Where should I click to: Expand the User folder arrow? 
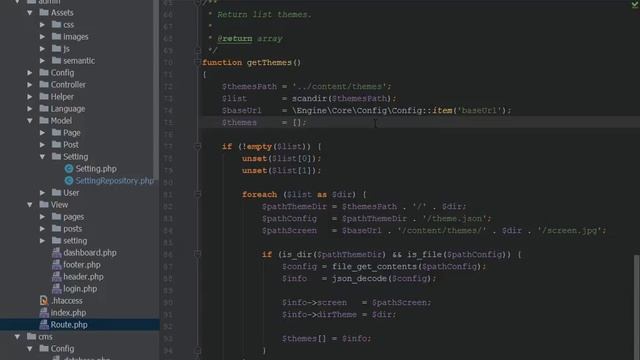click(42, 193)
